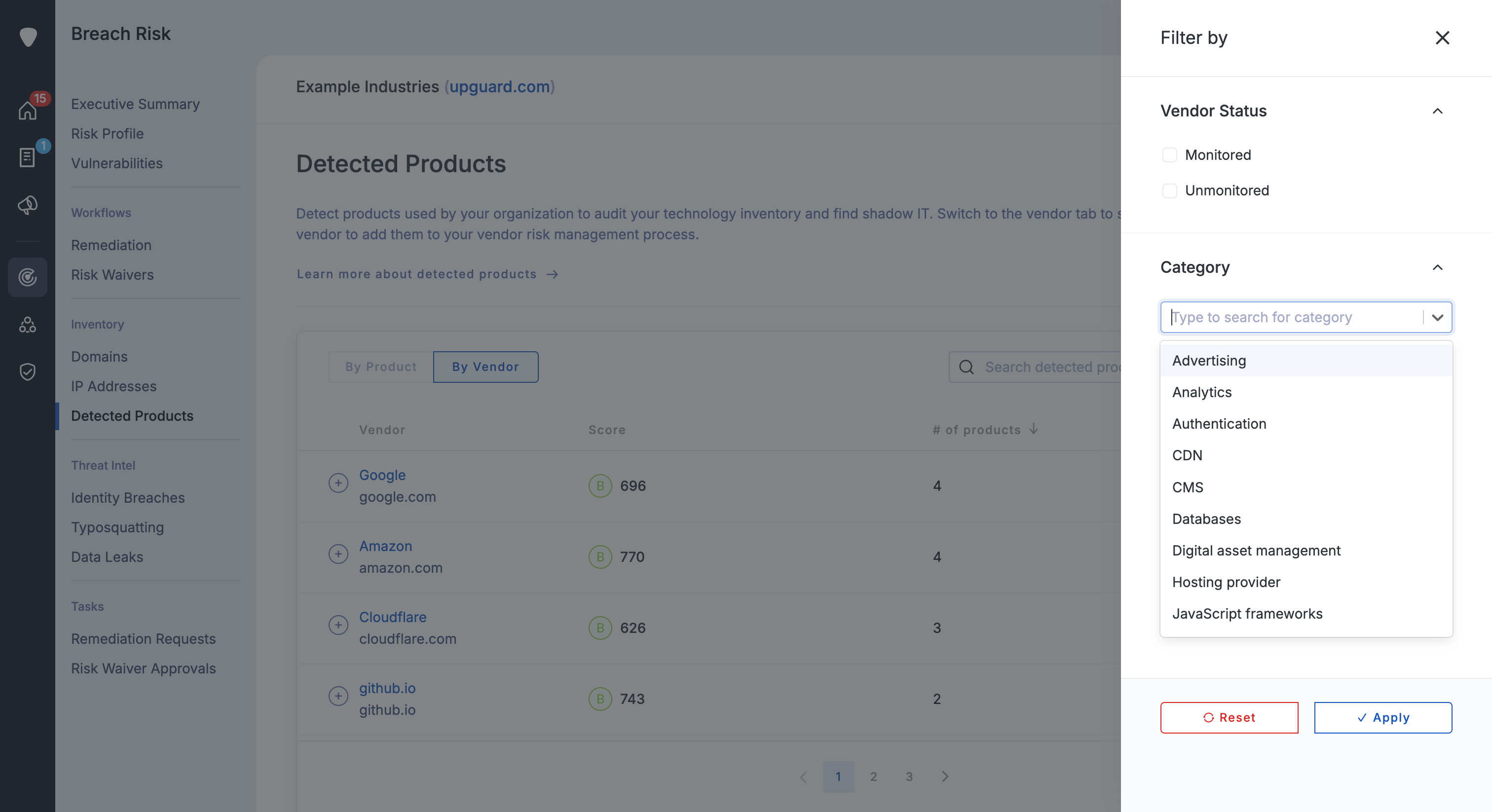Open Domains menu item
This screenshot has width=1492, height=812.
(99, 357)
